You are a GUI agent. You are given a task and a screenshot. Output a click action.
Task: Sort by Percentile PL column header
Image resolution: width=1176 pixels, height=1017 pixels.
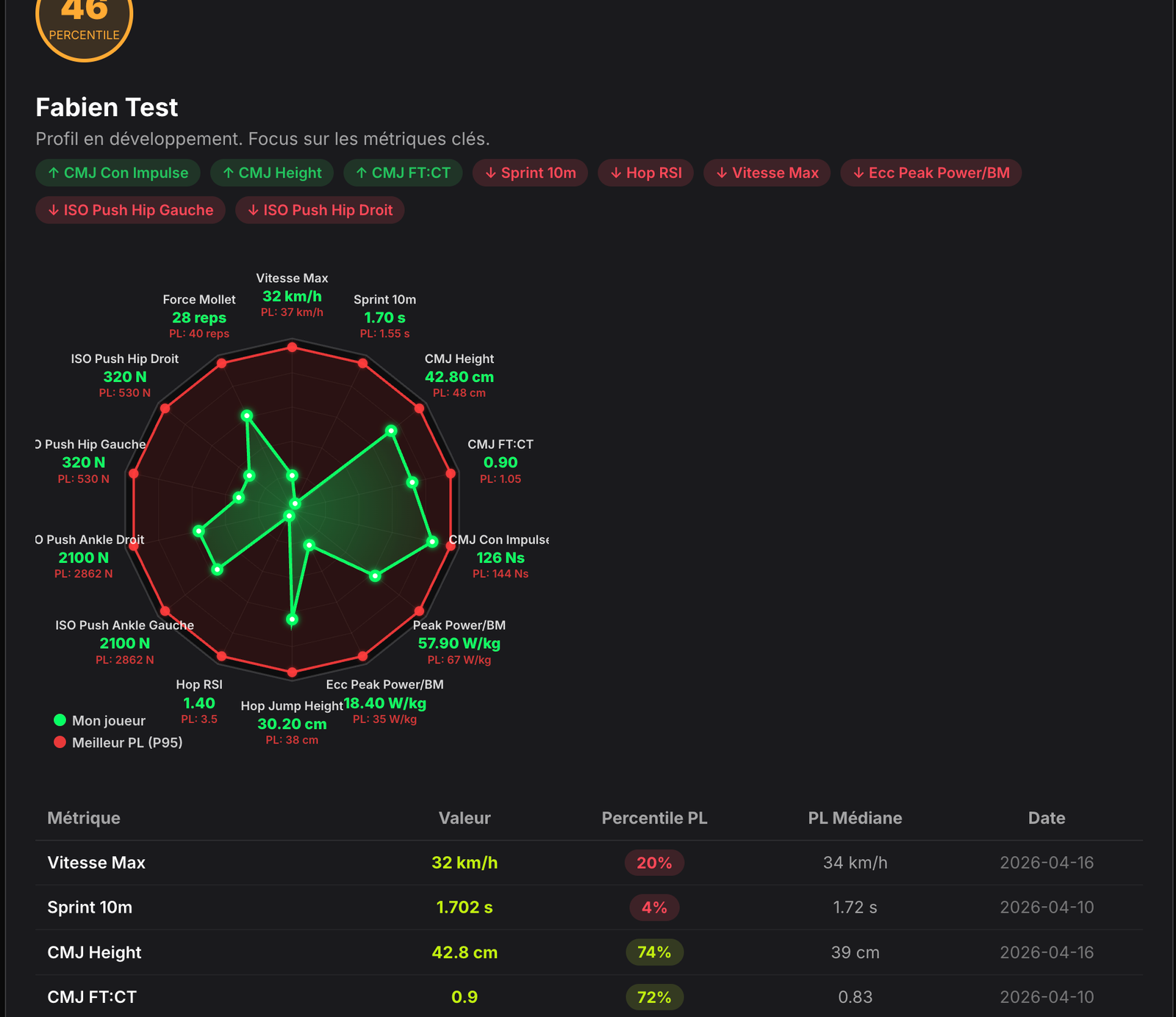[x=654, y=818]
